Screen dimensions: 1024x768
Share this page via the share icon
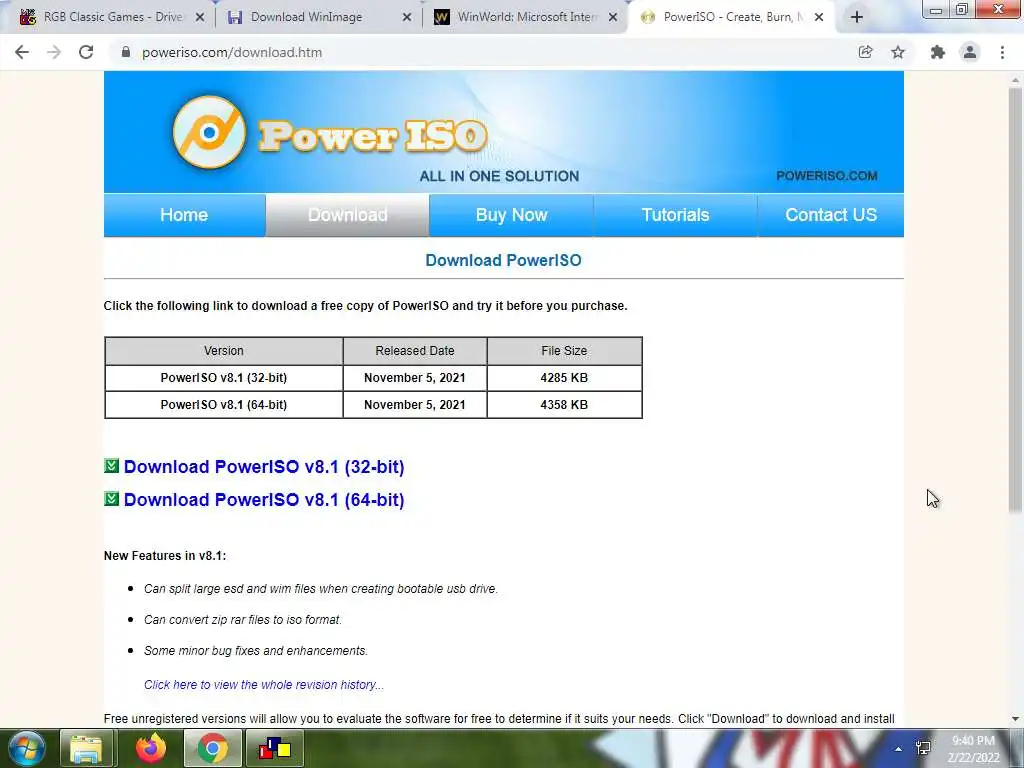tap(865, 52)
